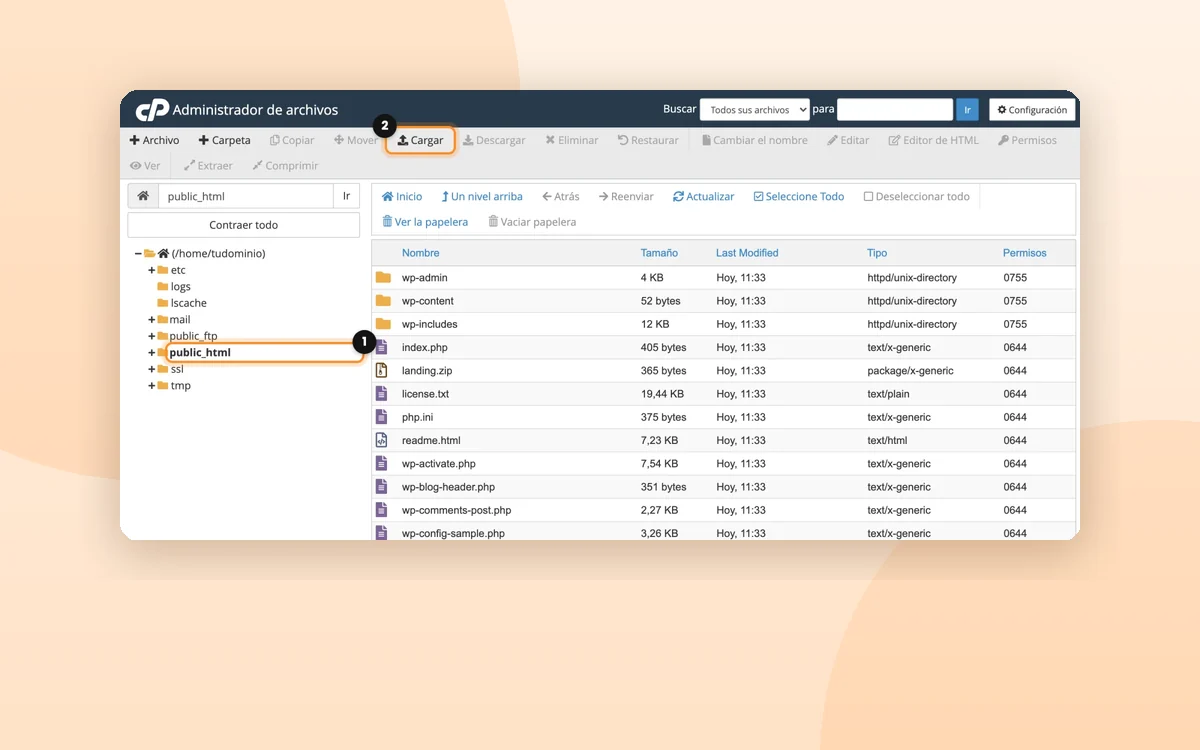The width and height of the screenshot is (1200, 750).
Task: Select wp-comments-post.php file name
Action: click(x=456, y=510)
